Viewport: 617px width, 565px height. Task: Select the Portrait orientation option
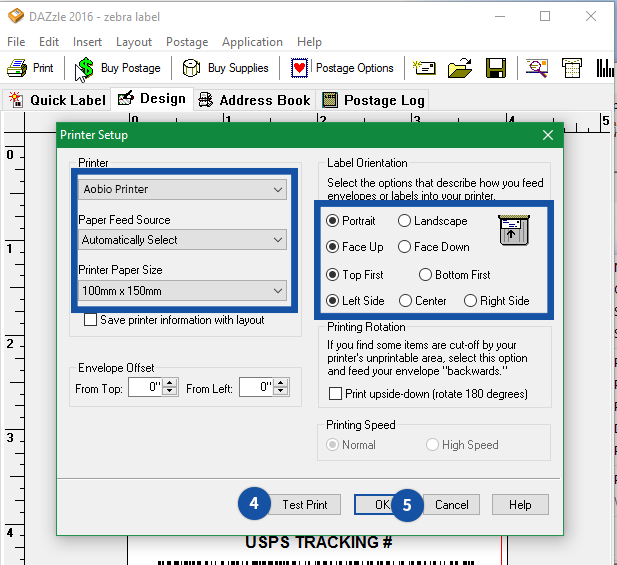333,221
